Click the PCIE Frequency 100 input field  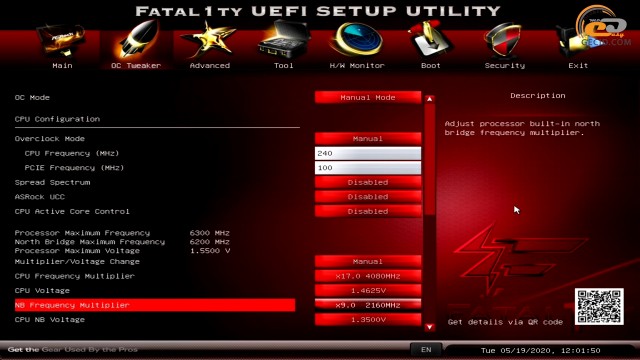pyautogui.click(x=368, y=168)
